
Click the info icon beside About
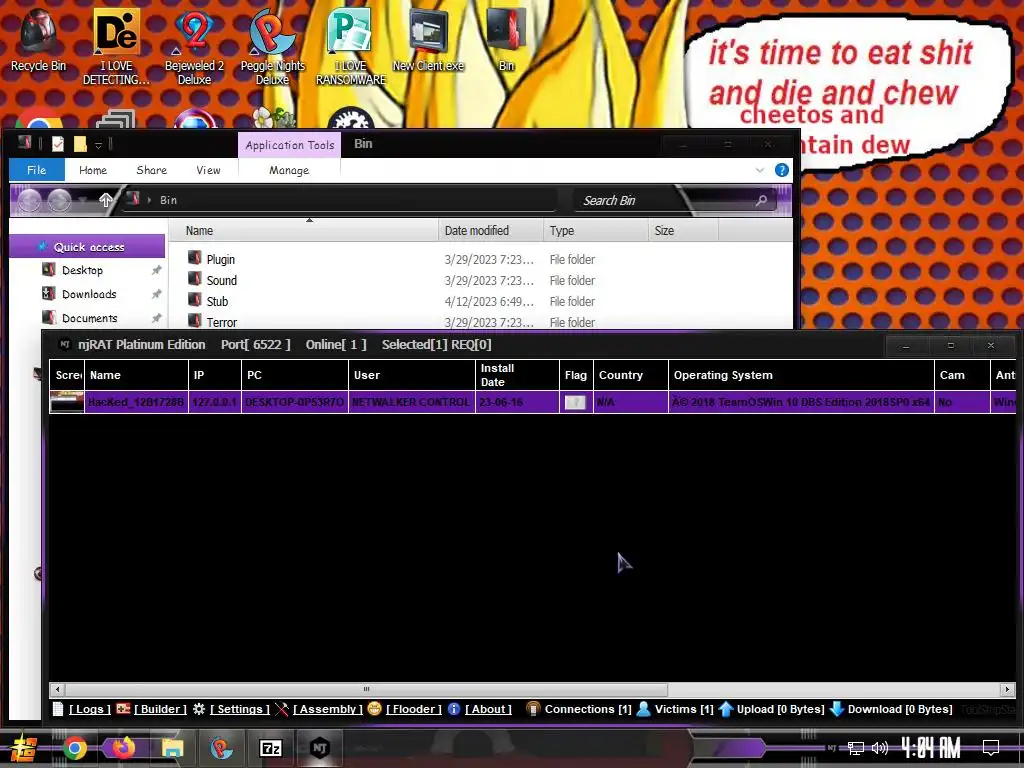click(x=454, y=709)
